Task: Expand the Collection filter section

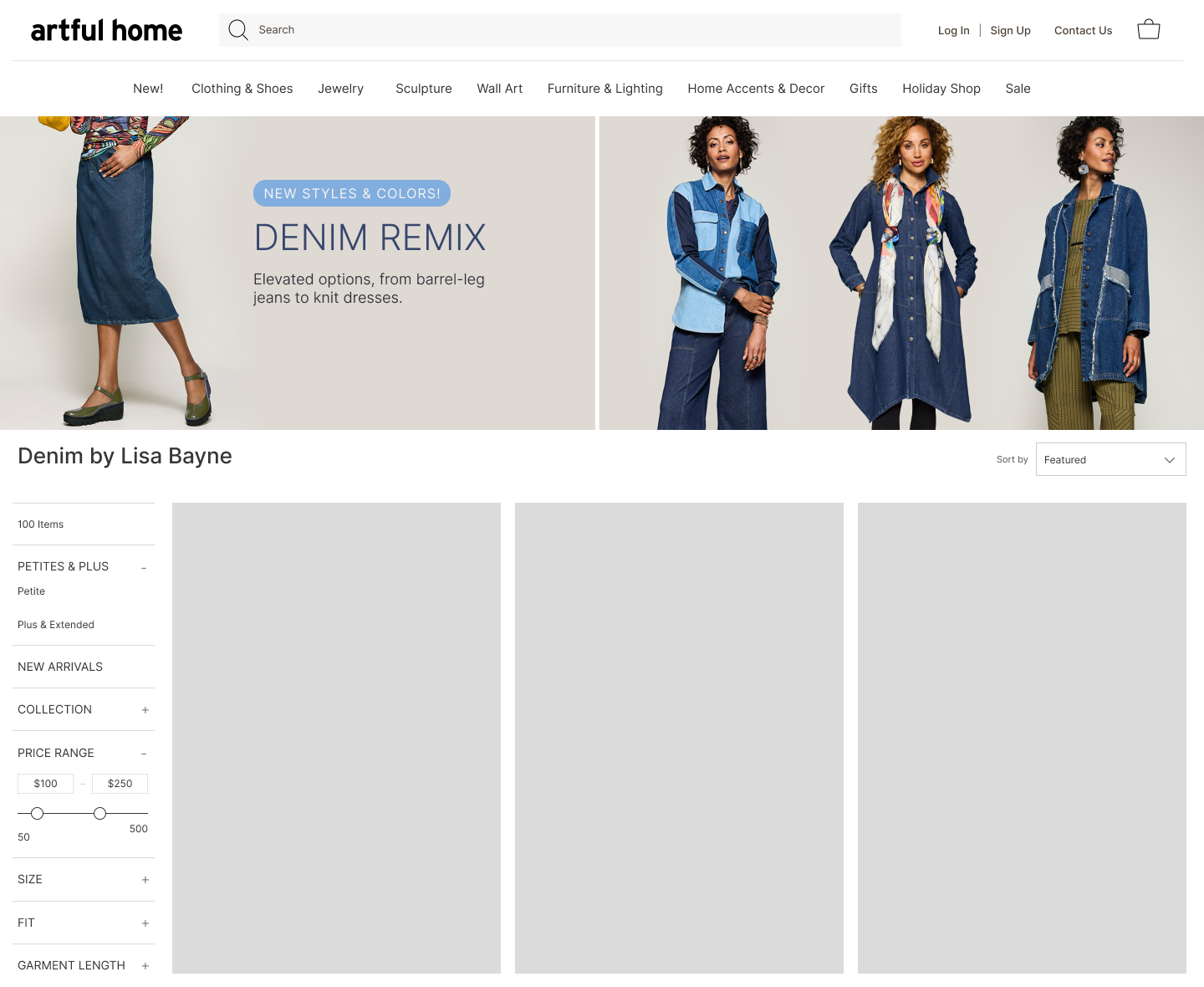Action: (144, 709)
